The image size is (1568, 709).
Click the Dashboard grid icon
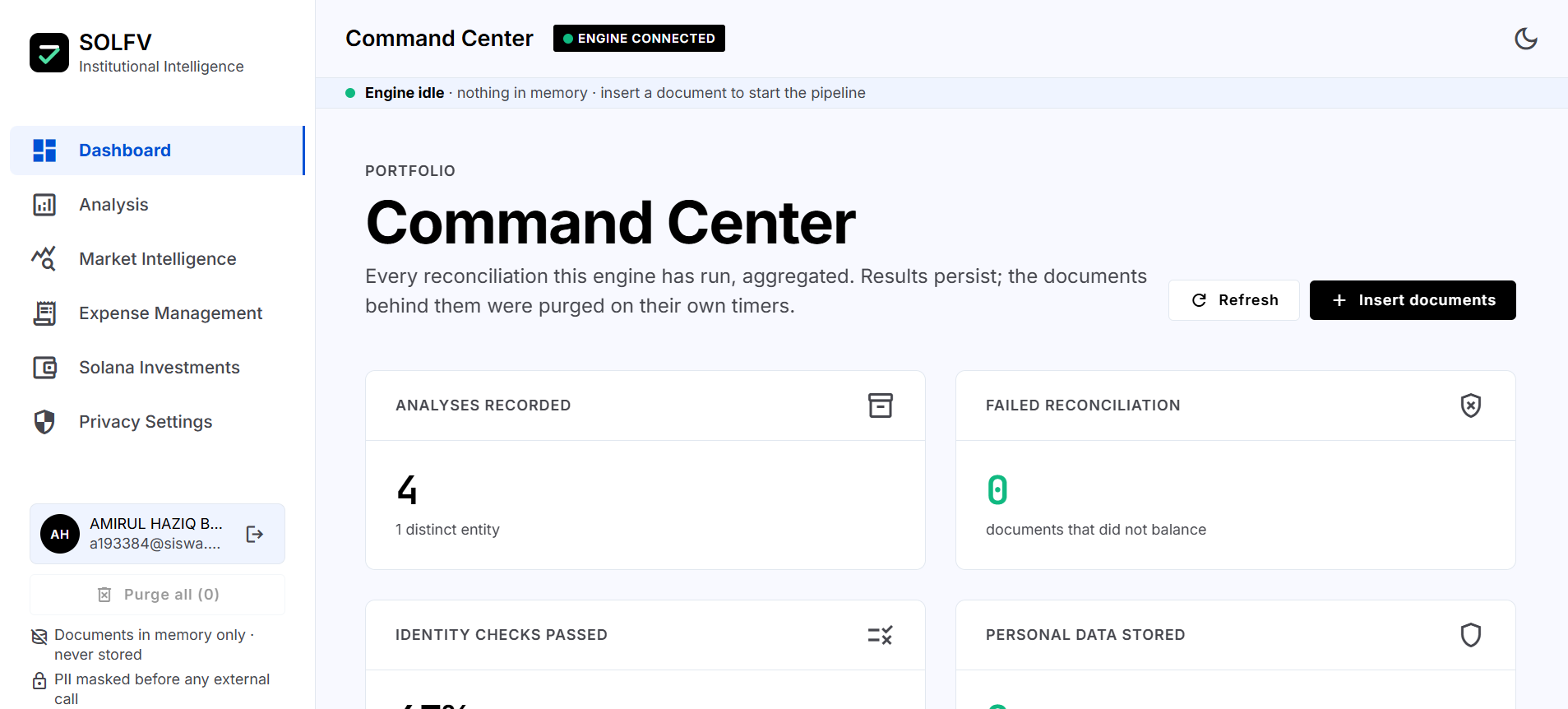pyautogui.click(x=44, y=151)
